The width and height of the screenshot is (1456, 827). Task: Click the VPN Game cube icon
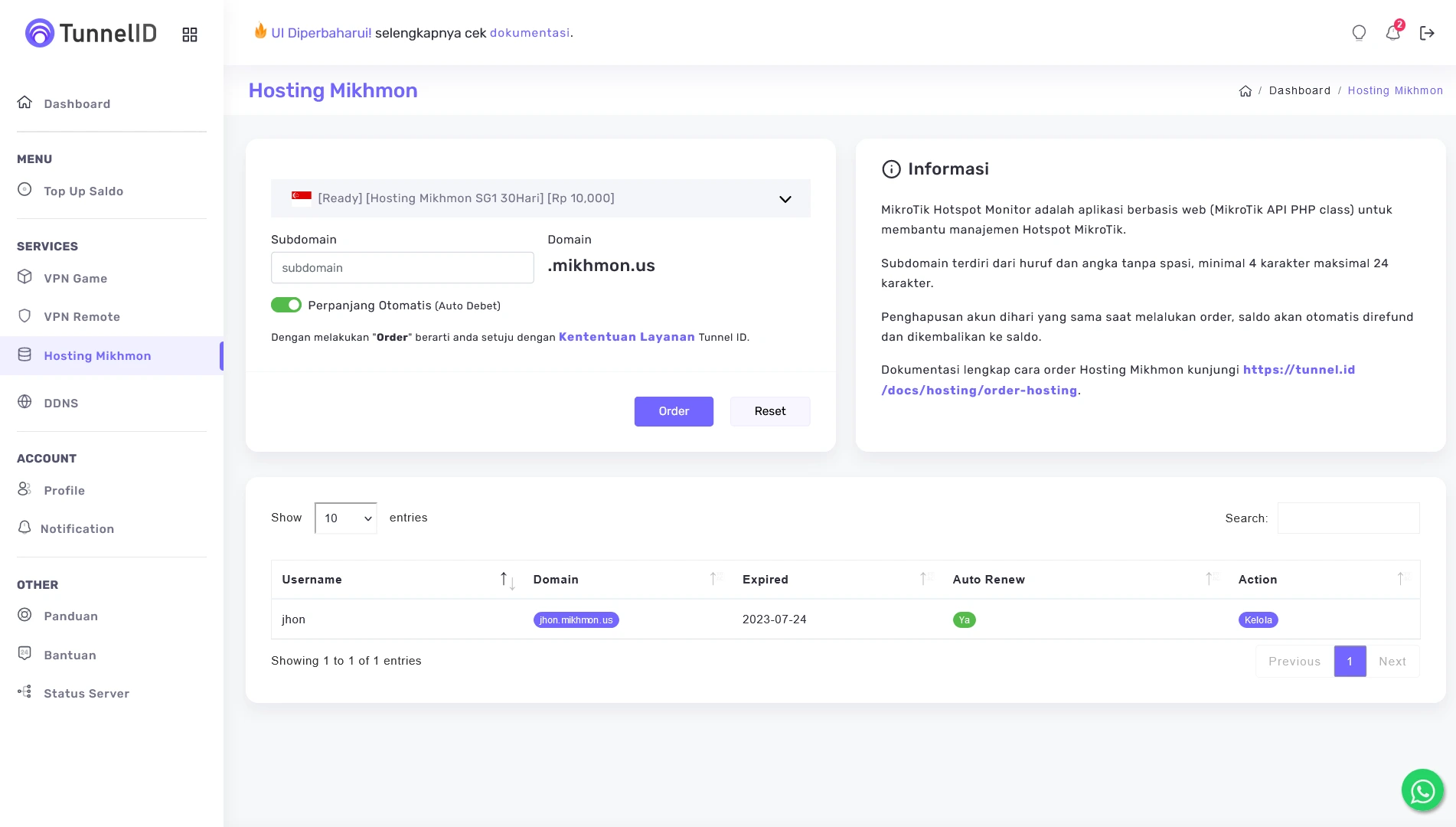point(24,277)
